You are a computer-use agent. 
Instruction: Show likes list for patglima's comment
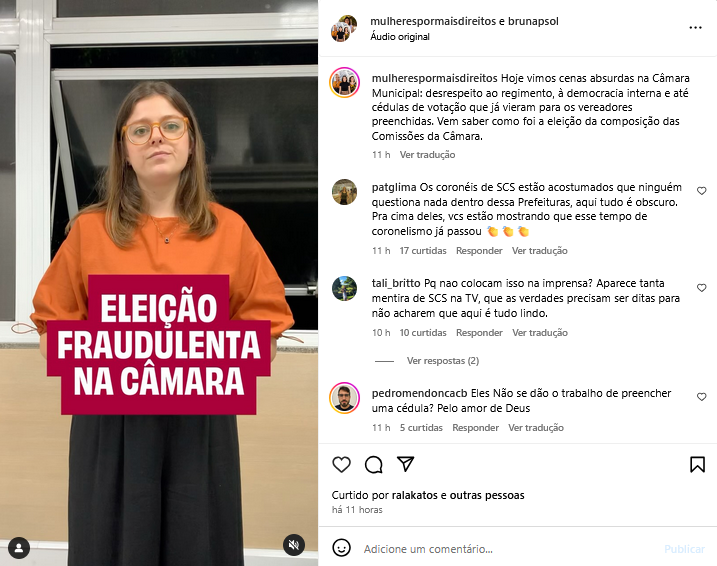click(423, 251)
